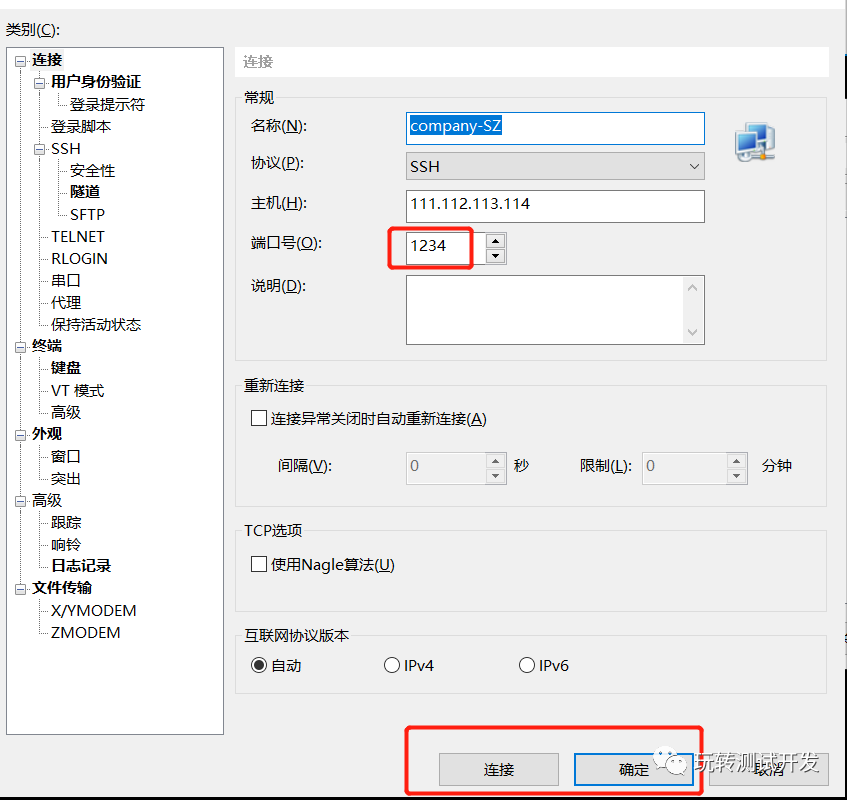Open the 日志记录 settings page
The width and height of the screenshot is (847, 800).
[x=80, y=565]
